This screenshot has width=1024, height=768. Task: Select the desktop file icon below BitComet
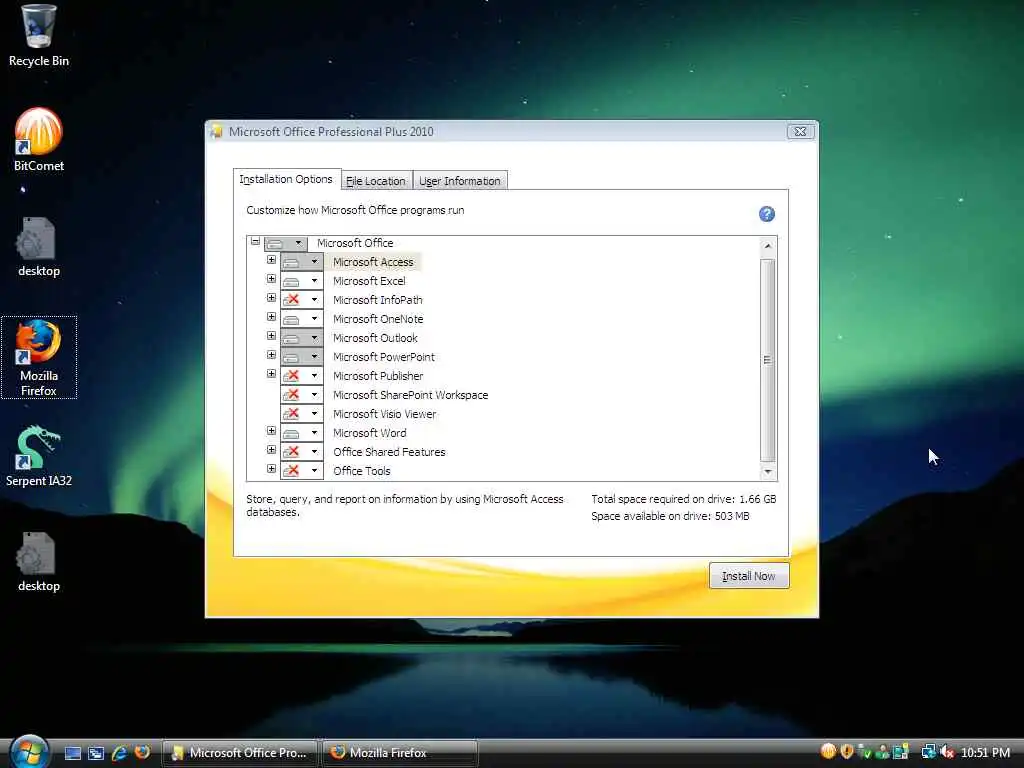39,247
